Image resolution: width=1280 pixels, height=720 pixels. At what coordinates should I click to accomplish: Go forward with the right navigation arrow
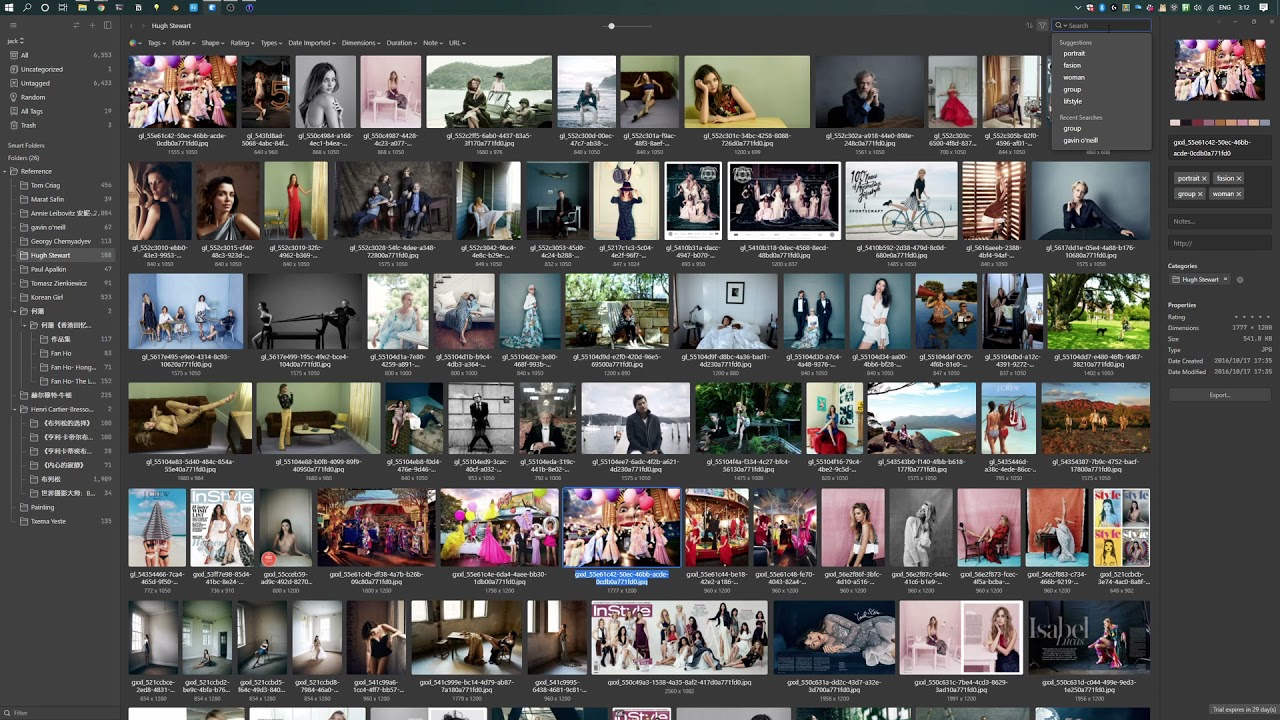[144, 25]
